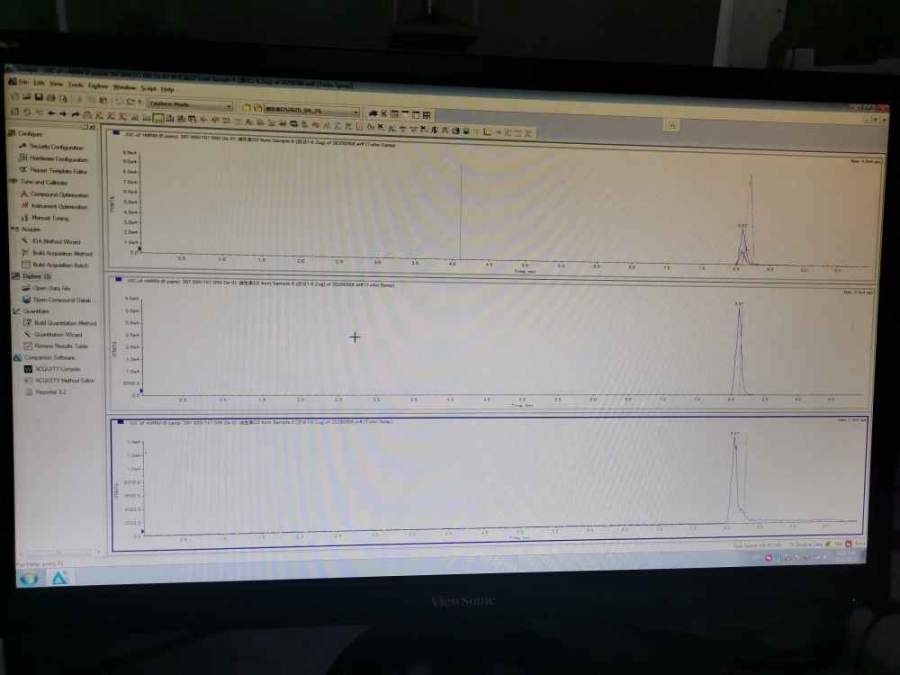The height and width of the screenshot is (675, 900).
Task: Open the ACQUITY Console
Action: point(56,369)
